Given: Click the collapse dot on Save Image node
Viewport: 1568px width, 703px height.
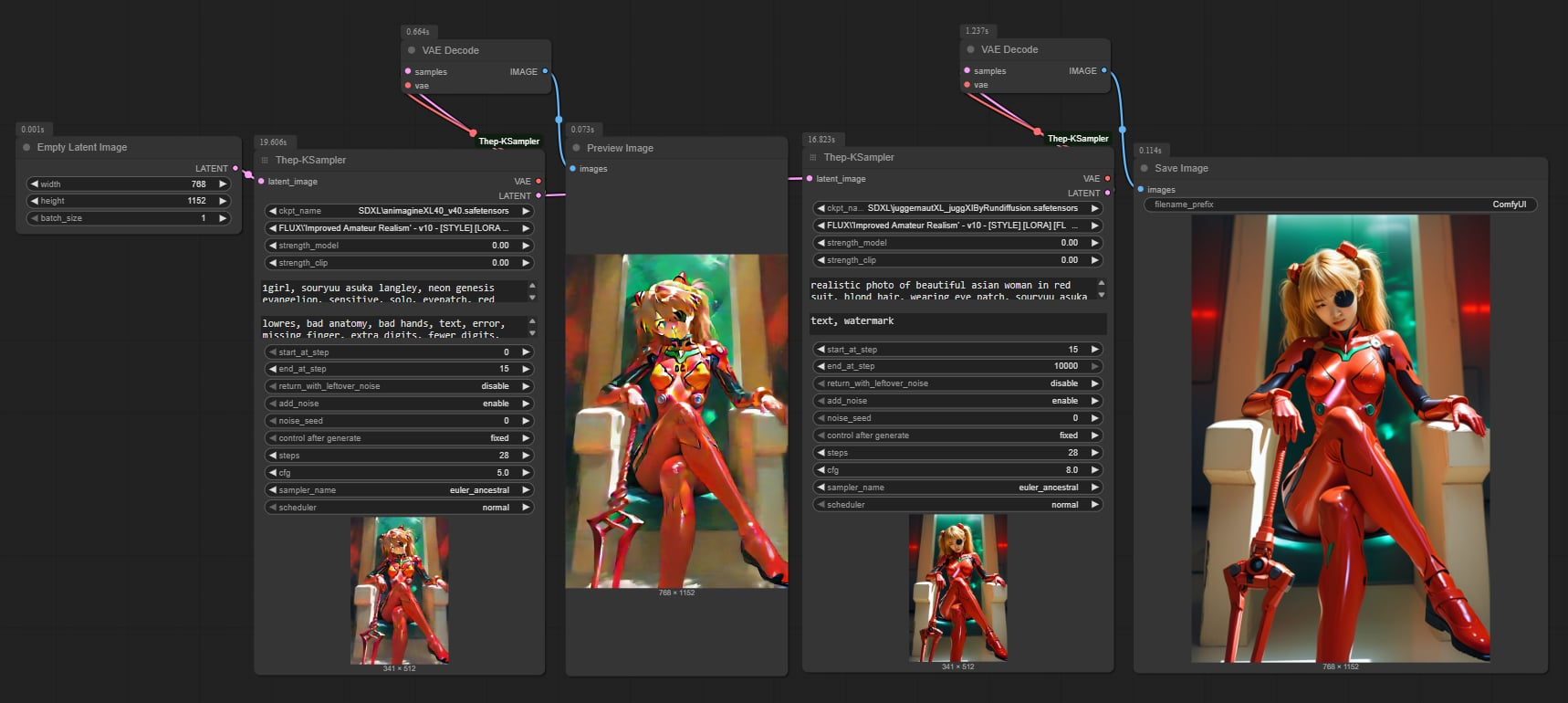Looking at the screenshot, I should point(1144,168).
